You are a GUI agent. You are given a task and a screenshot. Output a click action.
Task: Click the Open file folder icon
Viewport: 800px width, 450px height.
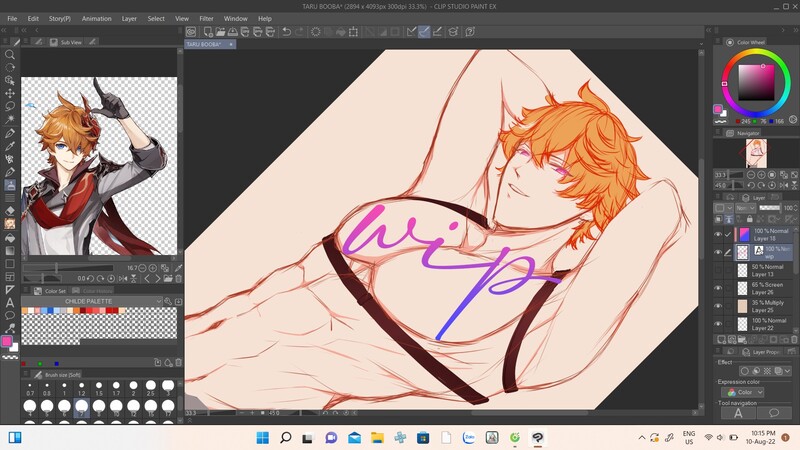[x=220, y=32]
